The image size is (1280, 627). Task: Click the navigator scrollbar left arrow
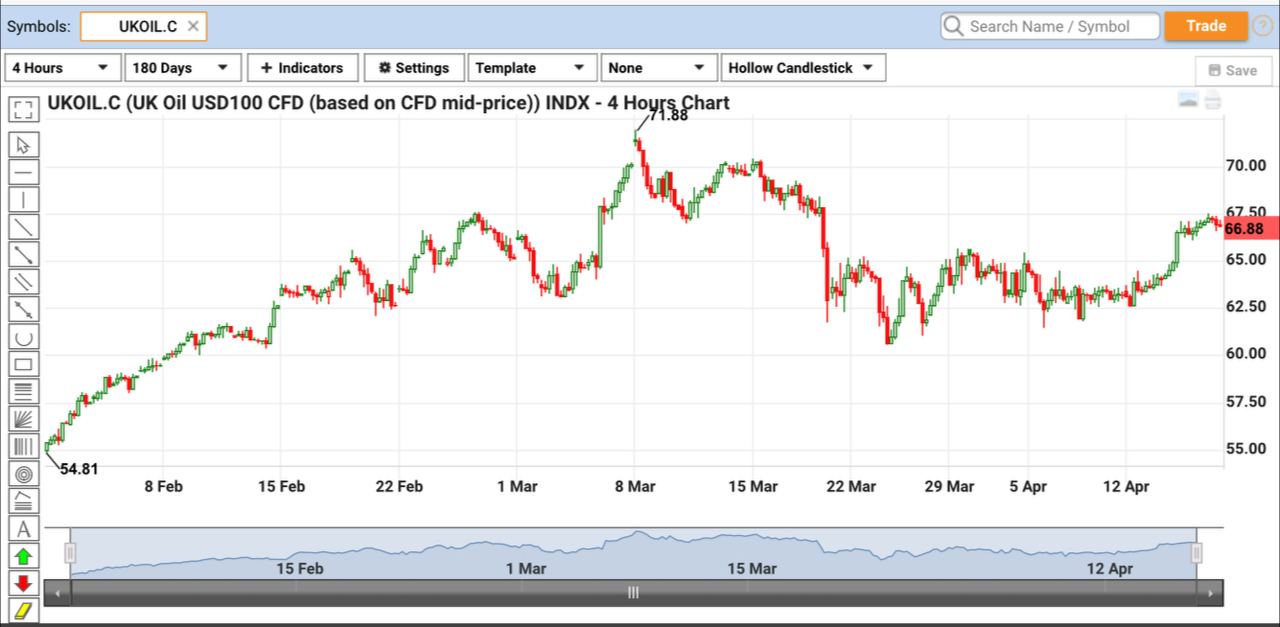click(58, 594)
